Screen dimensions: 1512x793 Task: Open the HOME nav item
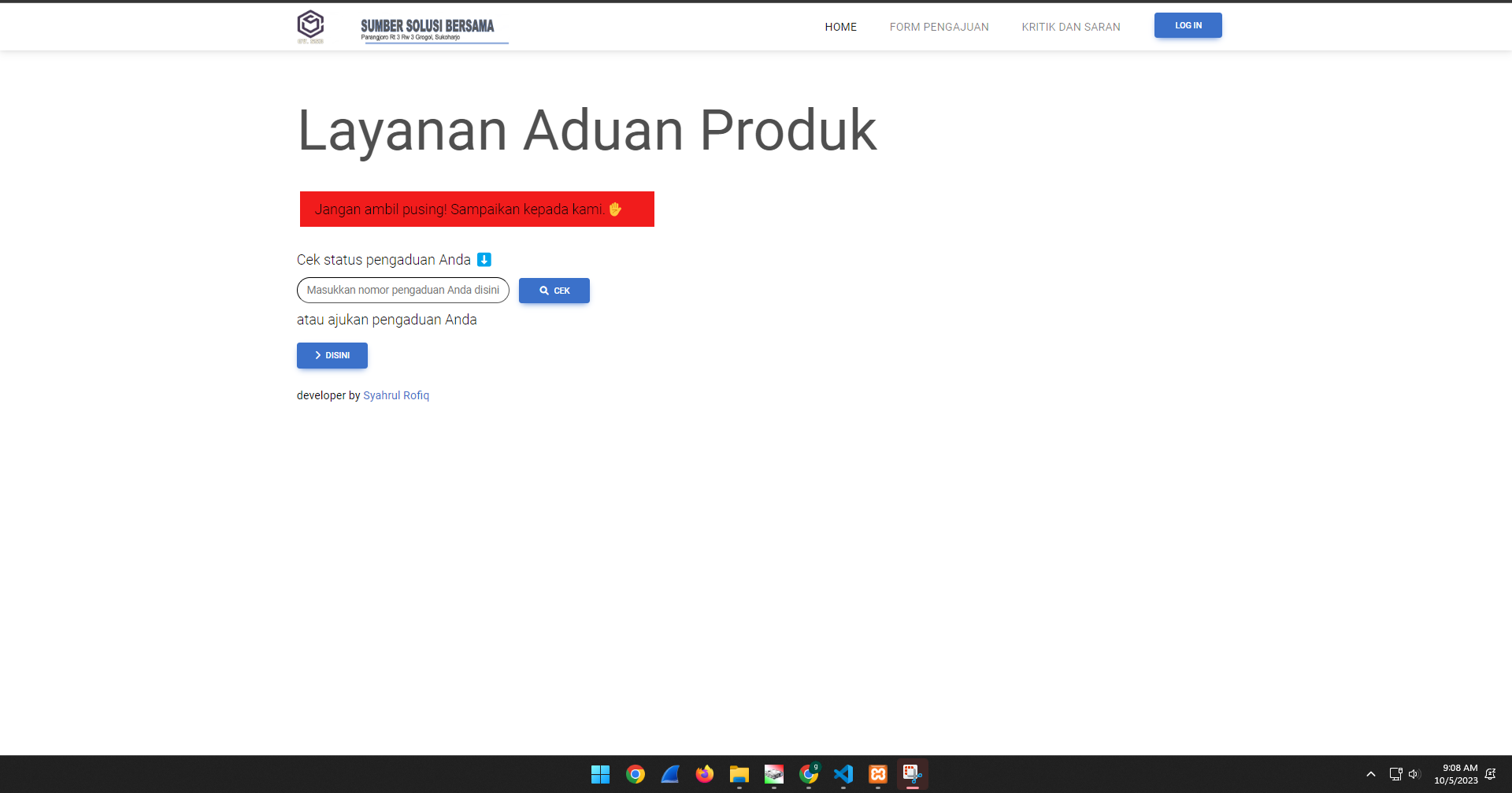[x=840, y=27]
